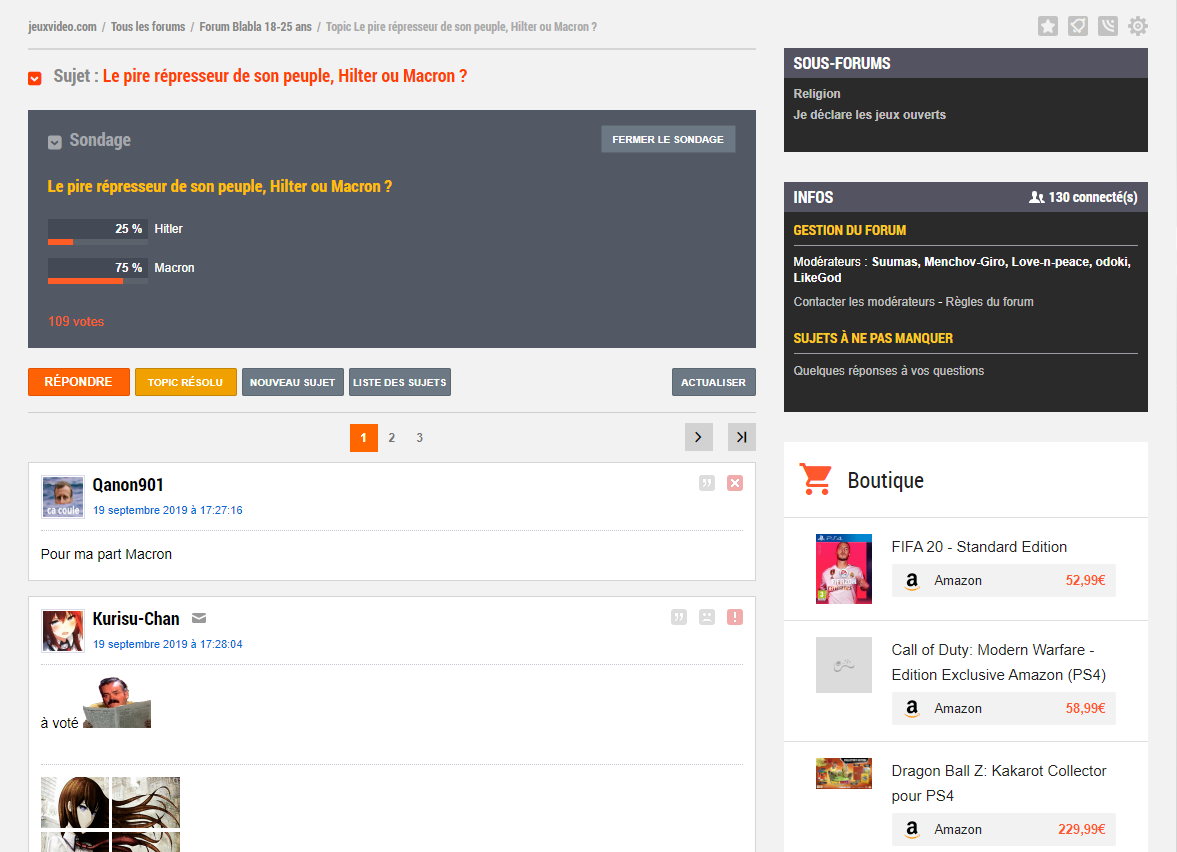Collapse the Sondage poll section
Screen dimensions: 1177x852
55,142
